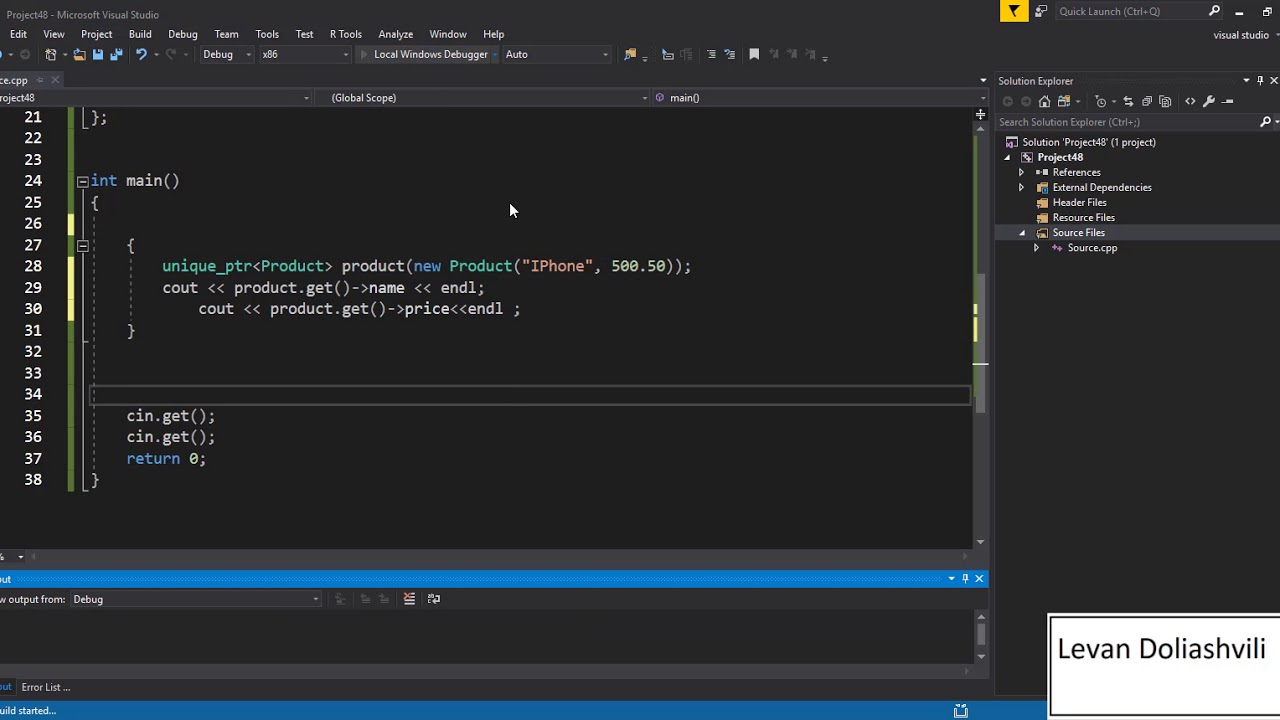The height and width of the screenshot is (720, 1280).
Task: Click the notifications filter flag icon
Action: pyautogui.click(x=1014, y=11)
